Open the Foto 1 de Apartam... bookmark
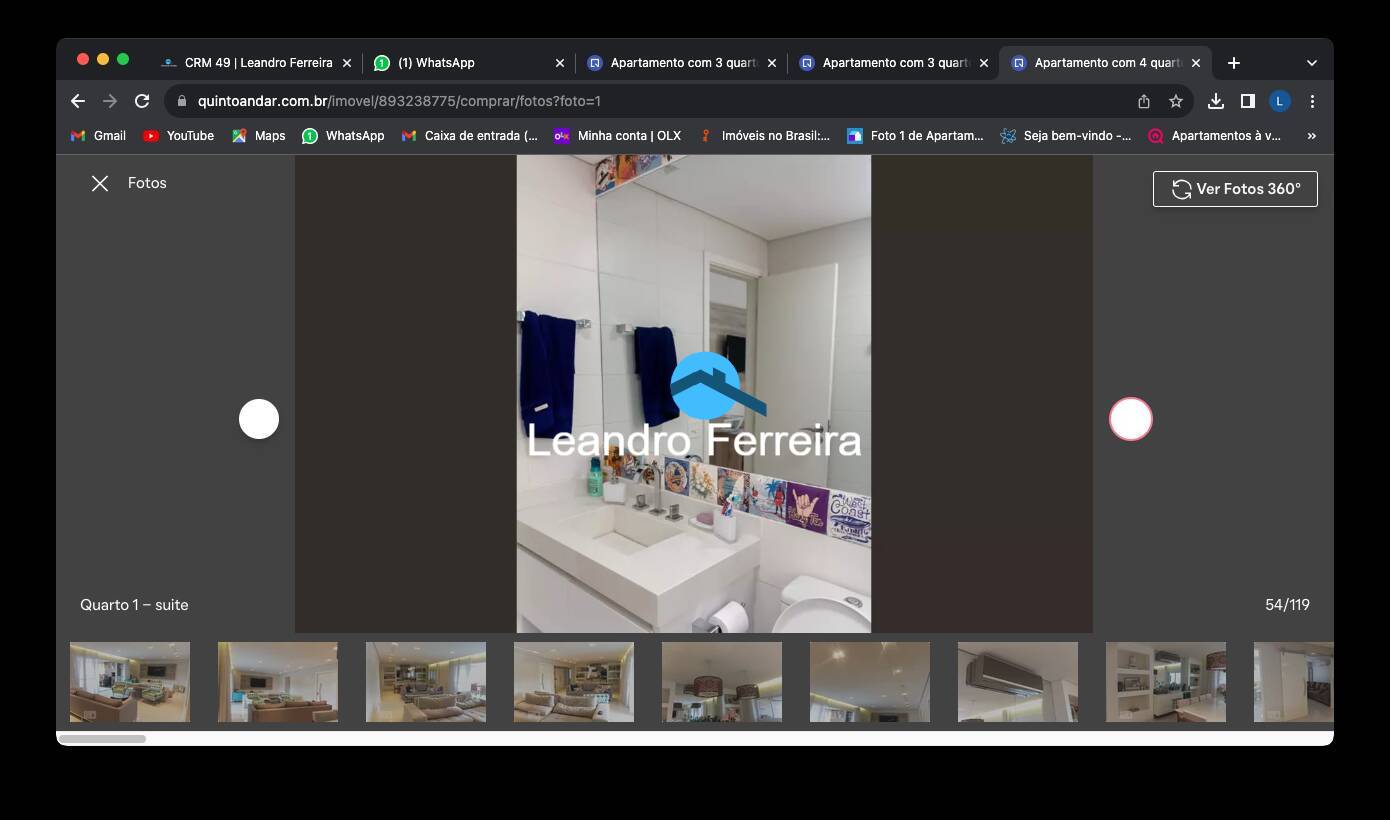The image size is (1390, 820). 915,136
